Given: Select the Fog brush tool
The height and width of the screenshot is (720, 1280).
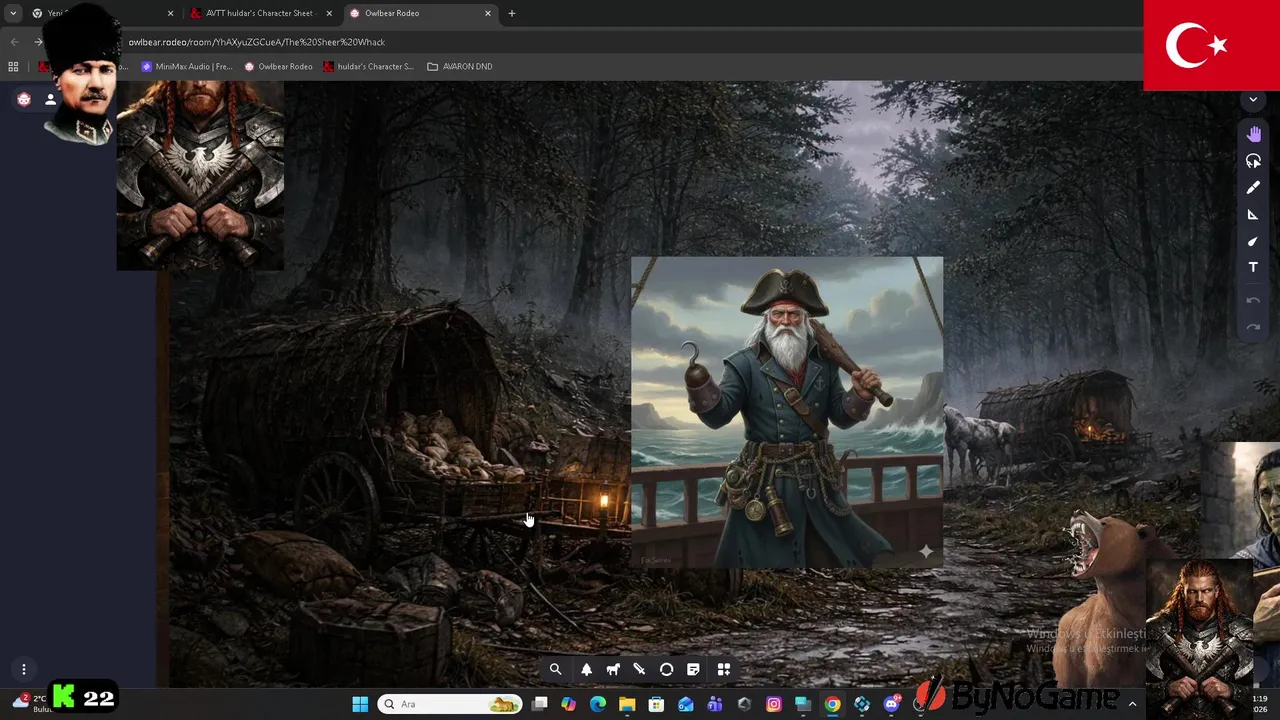Looking at the screenshot, I should tap(1253, 241).
